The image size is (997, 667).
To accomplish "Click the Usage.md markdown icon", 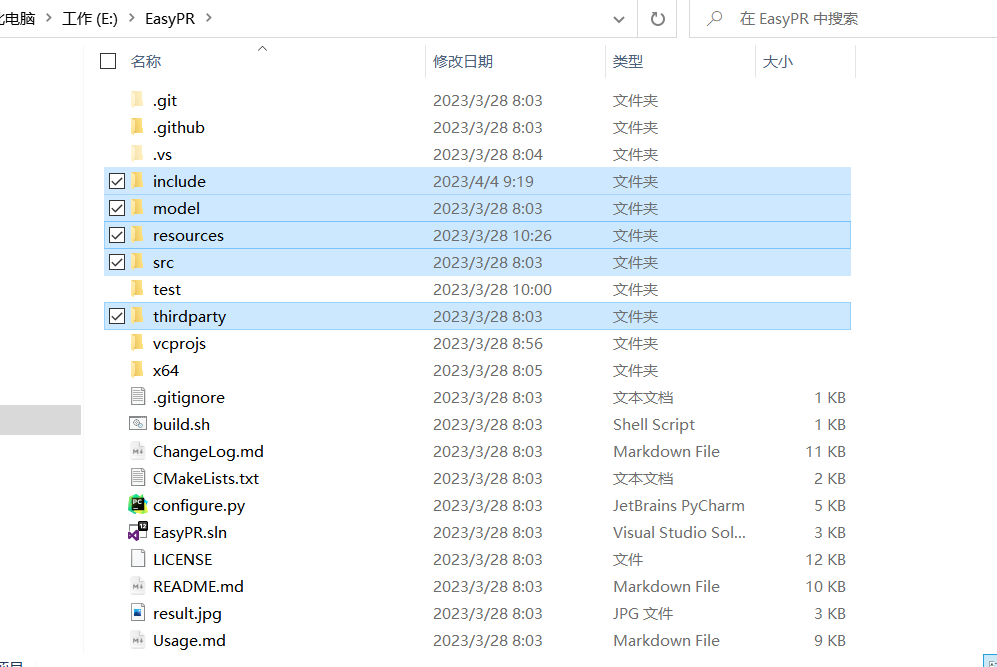I will click(138, 640).
